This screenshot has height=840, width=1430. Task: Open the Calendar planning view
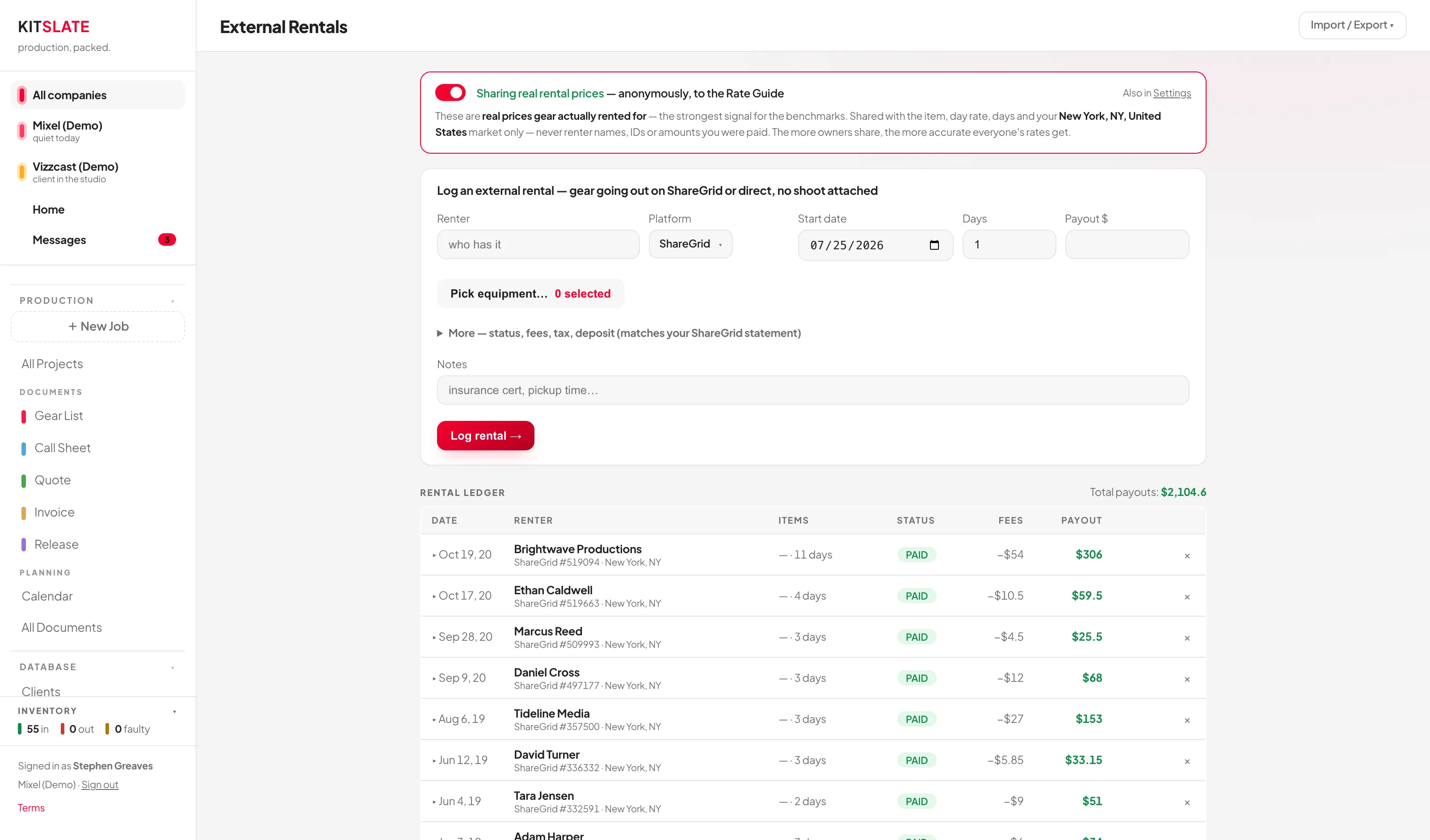47,596
